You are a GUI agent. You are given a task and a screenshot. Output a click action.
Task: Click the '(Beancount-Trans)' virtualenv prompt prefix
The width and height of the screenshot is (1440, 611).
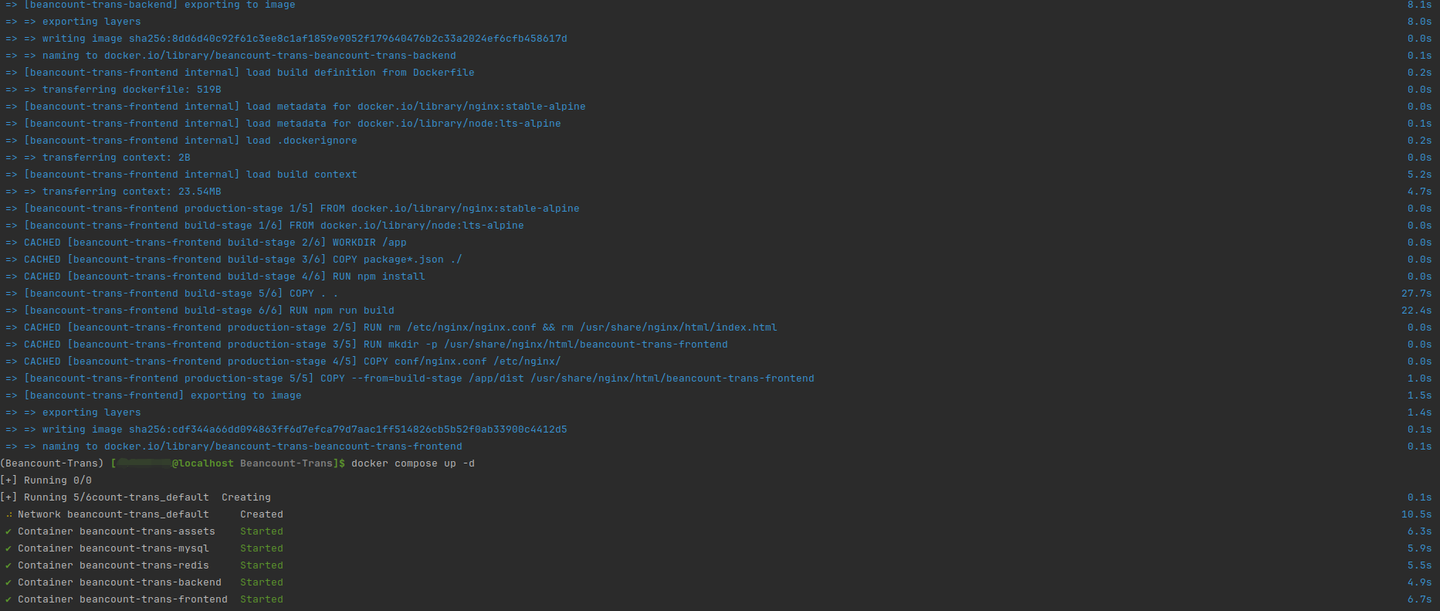pyautogui.click(x=52, y=463)
